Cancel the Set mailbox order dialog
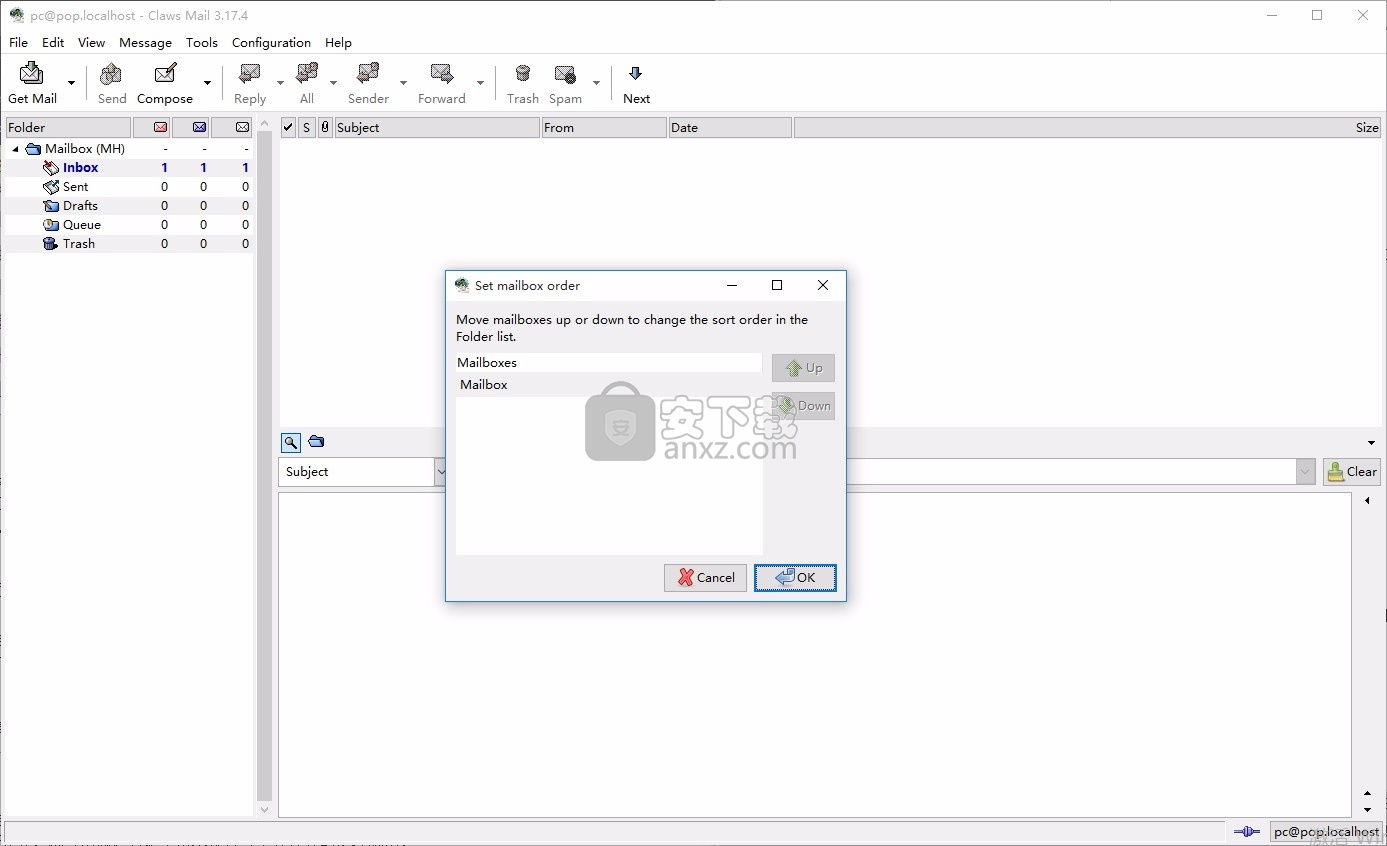This screenshot has width=1387, height=846. point(705,578)
